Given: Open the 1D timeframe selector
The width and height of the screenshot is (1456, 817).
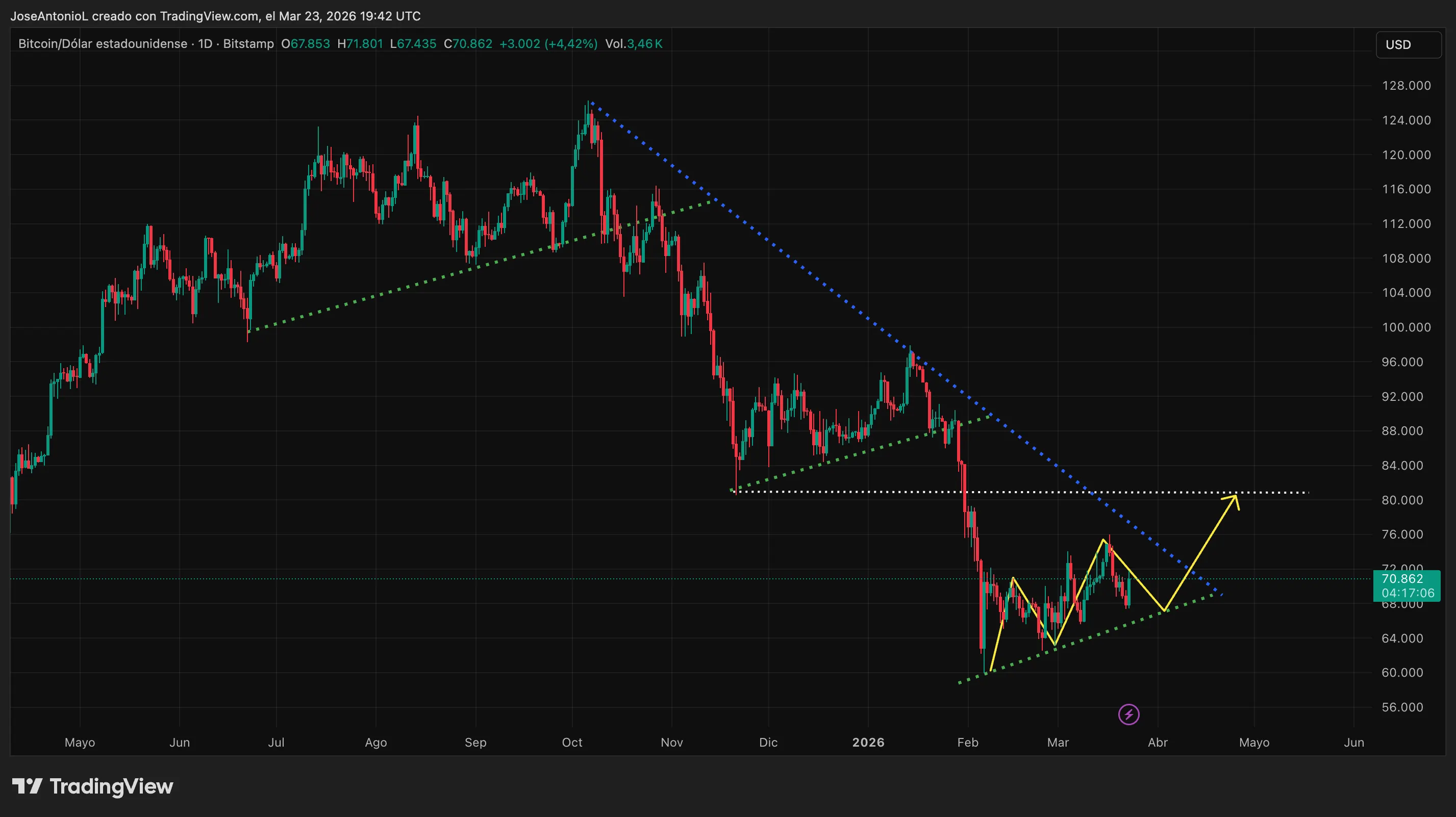Looking at the screenshot, I should point(206,43).
